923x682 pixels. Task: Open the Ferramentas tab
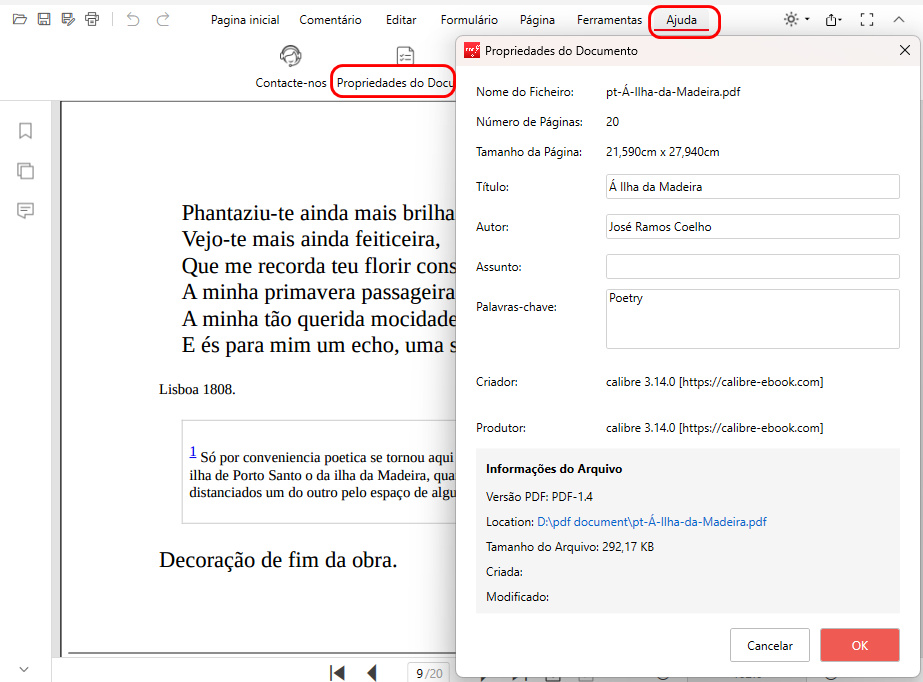[609, 20]
